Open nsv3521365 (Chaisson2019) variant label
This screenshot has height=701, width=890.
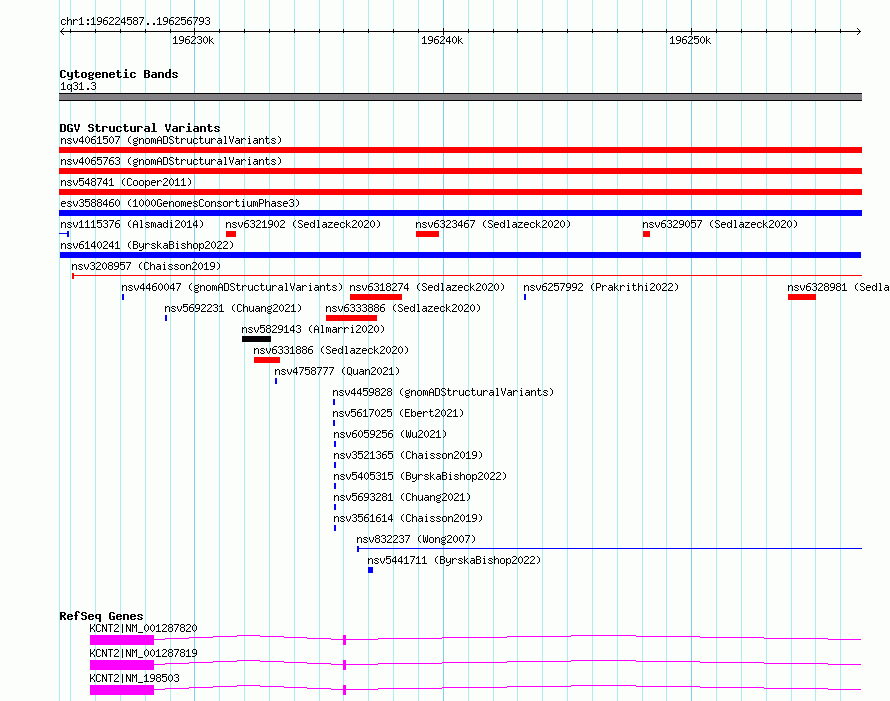[x=408, y=455]
